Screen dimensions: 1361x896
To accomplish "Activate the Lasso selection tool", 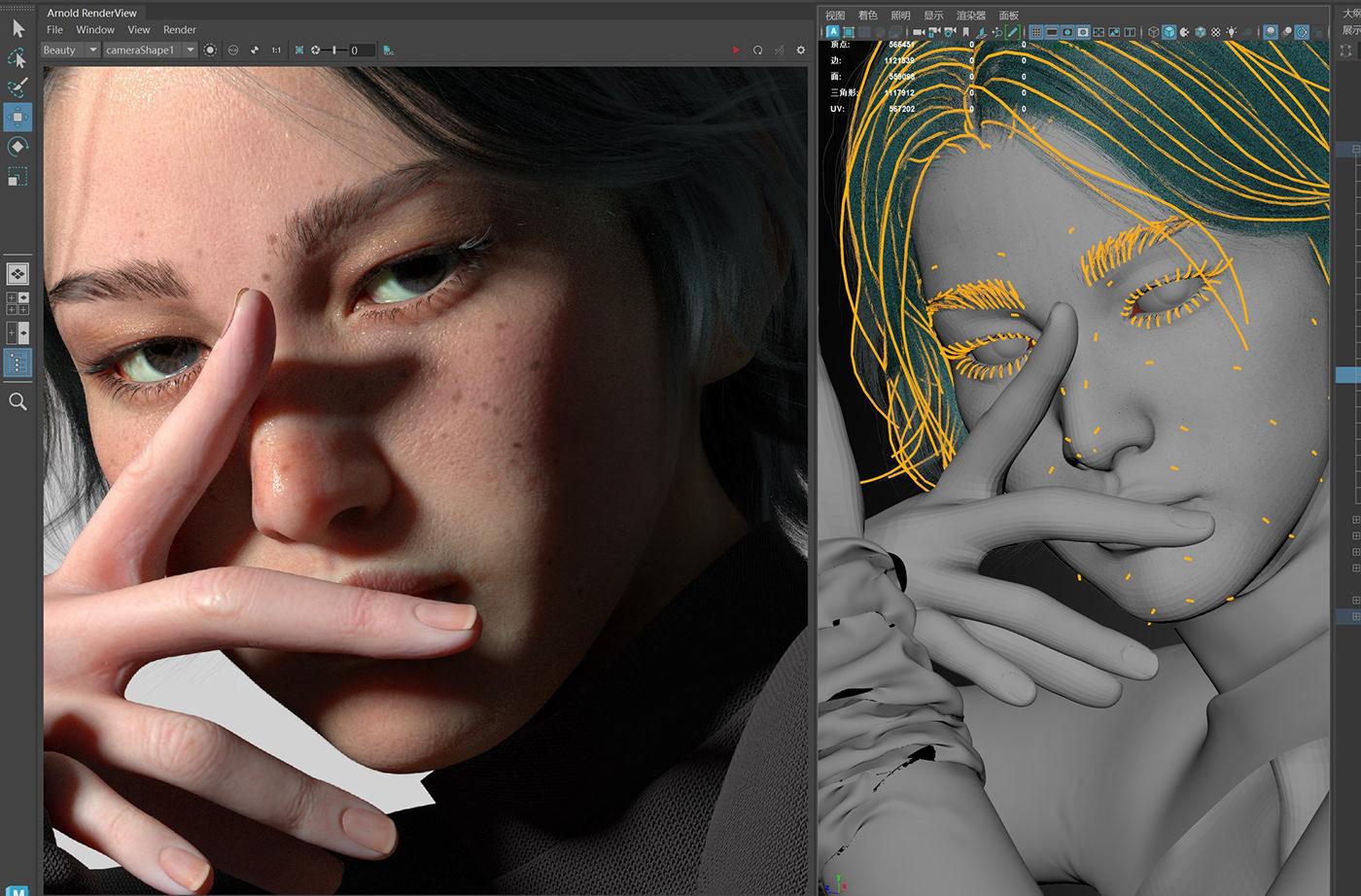I will pos(17,58).
